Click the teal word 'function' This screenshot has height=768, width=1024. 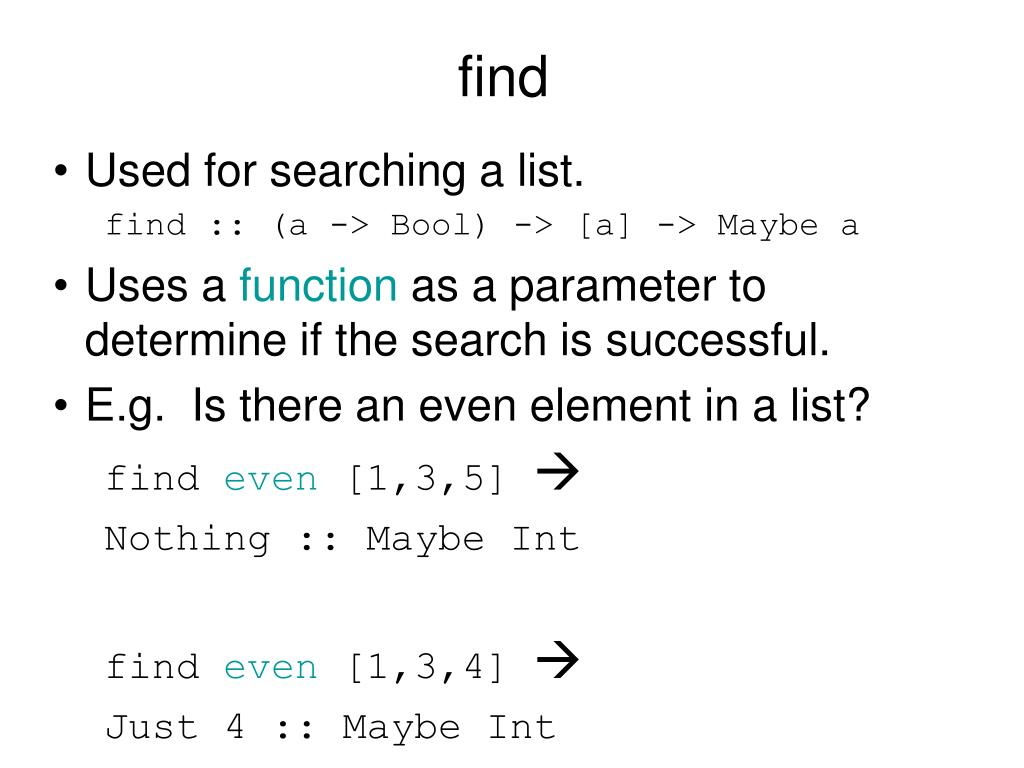coord(318,285)
